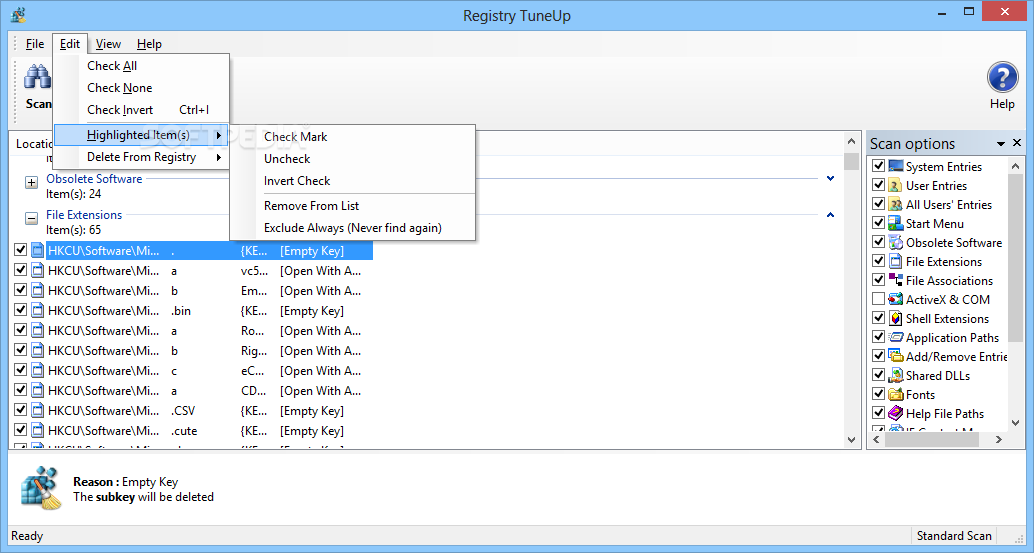
Task: Select Invert Check in the submenu
Action: click(352, 181)
